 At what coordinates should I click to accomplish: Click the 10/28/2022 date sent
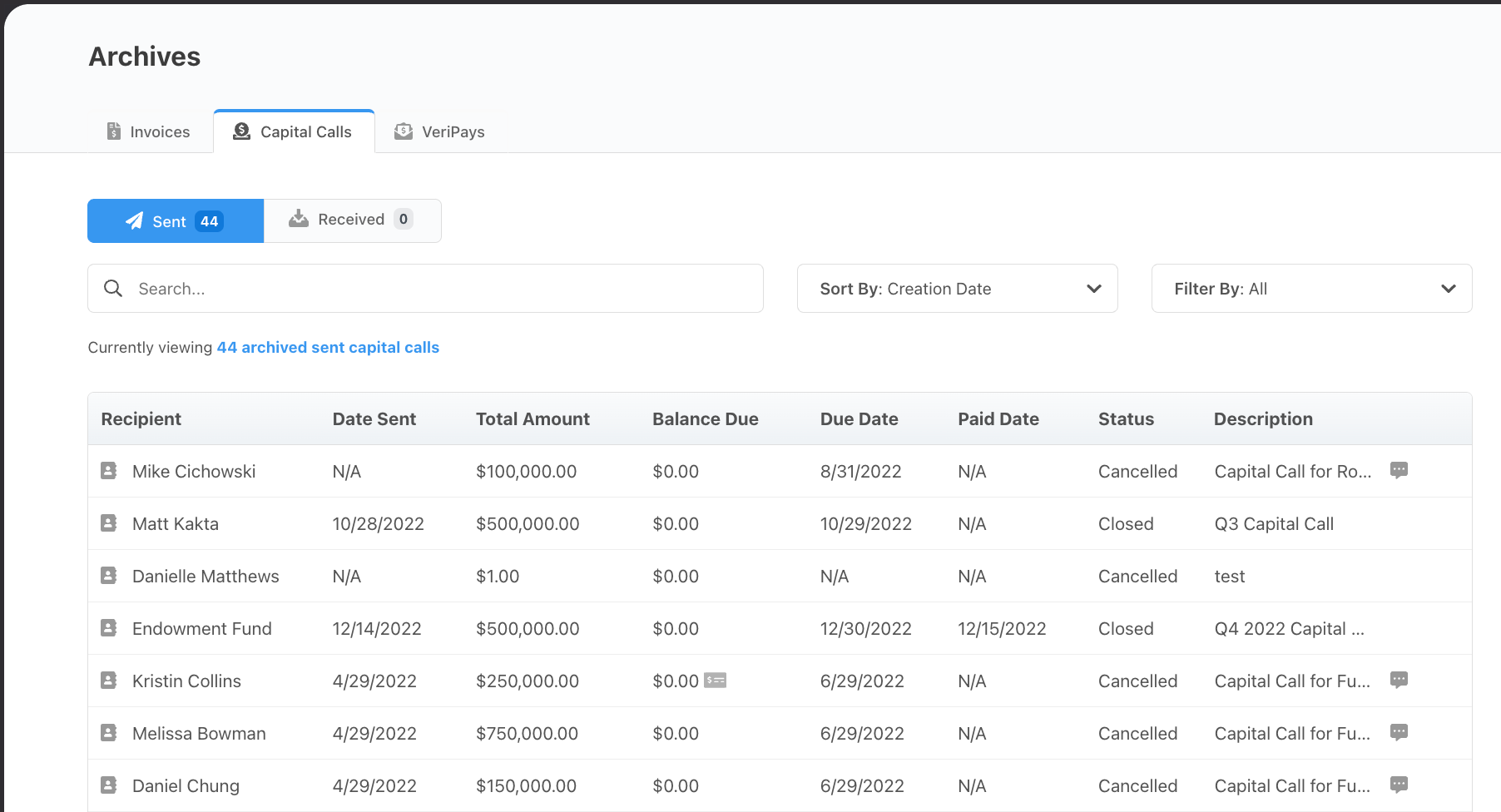click(x=379, y=523)
